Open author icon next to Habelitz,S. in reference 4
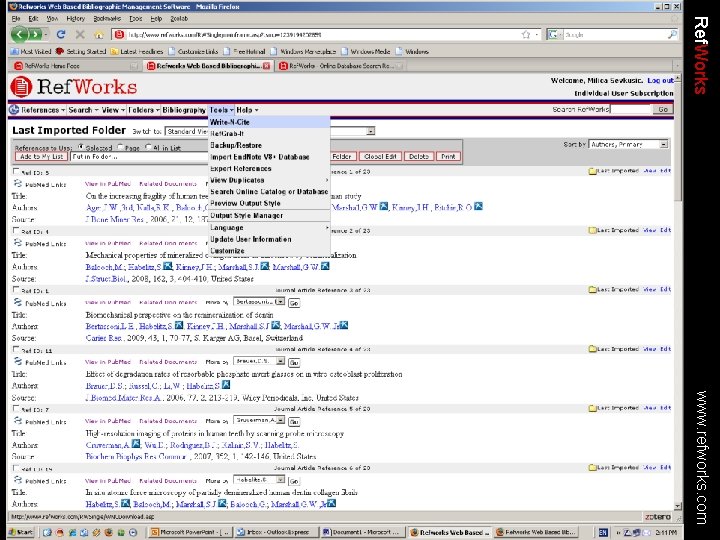720x540 pixels. (x=226, y=384)
